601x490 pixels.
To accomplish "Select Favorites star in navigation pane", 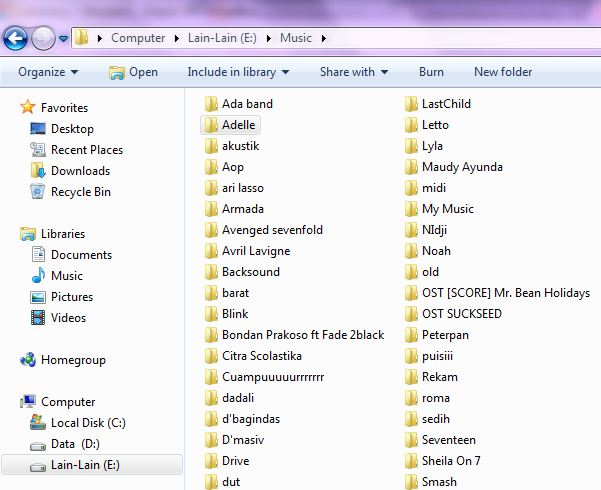I will [28, 107].
